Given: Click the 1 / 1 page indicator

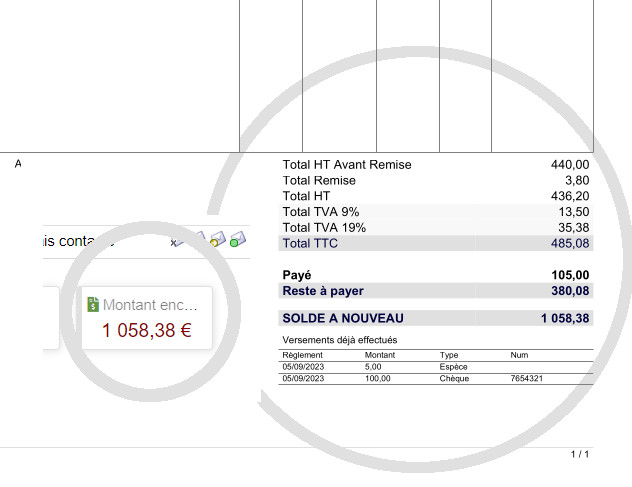Looking at the screenshot, I should (x=580, y=454).
